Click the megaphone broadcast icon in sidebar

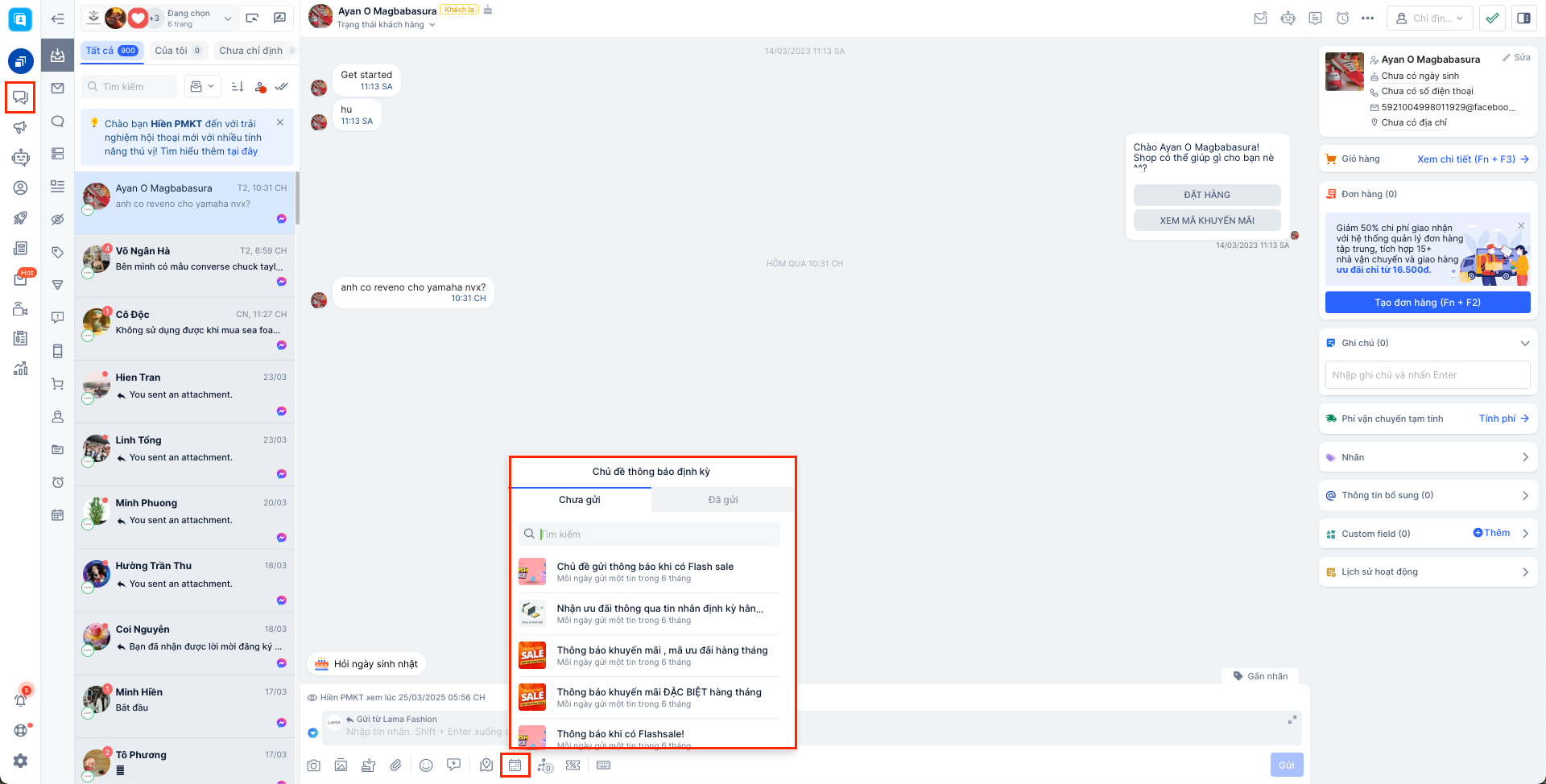20,127
